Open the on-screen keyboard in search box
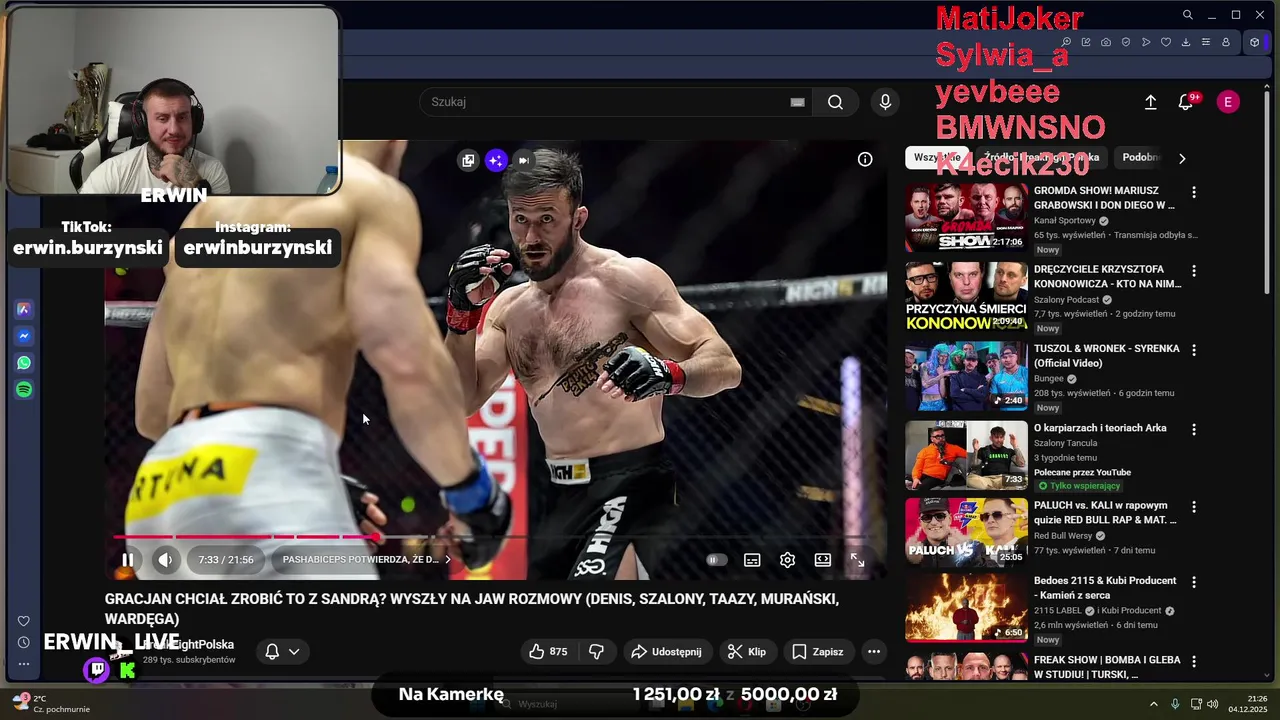 (797, 102)
